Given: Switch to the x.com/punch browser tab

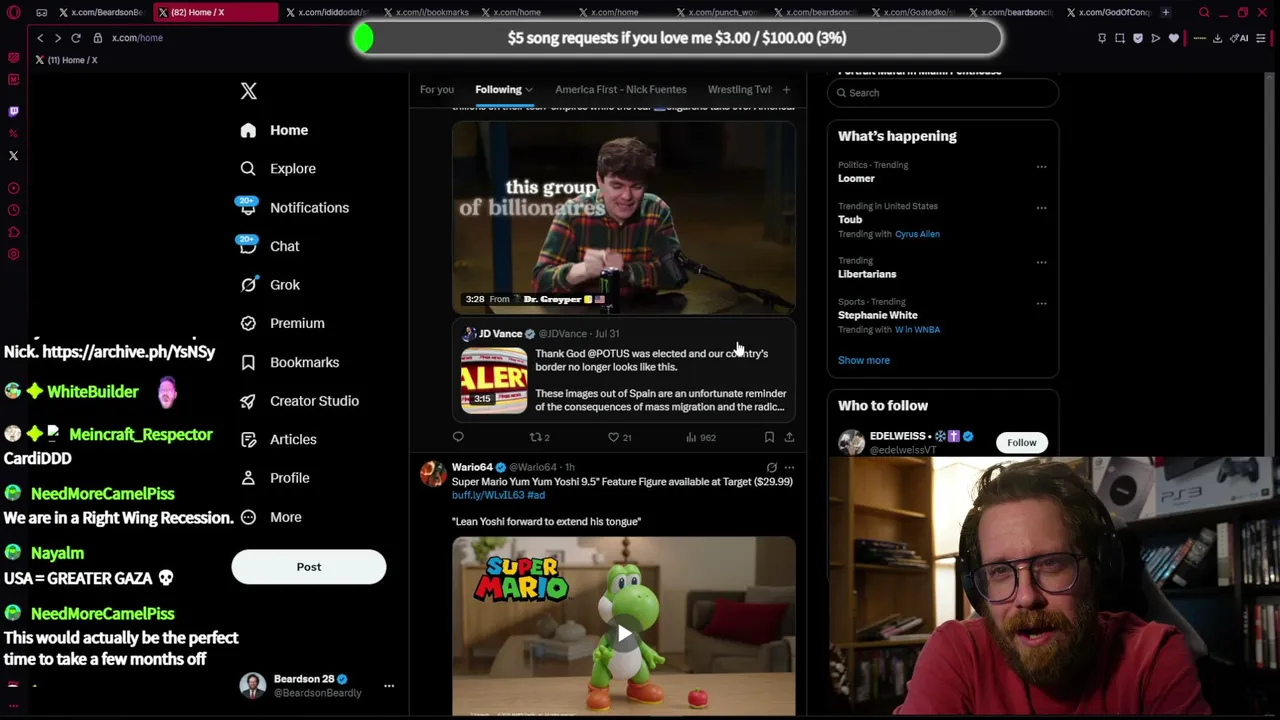Looking at the screenshot, I should pyautogui.click(x=718, y=12).
